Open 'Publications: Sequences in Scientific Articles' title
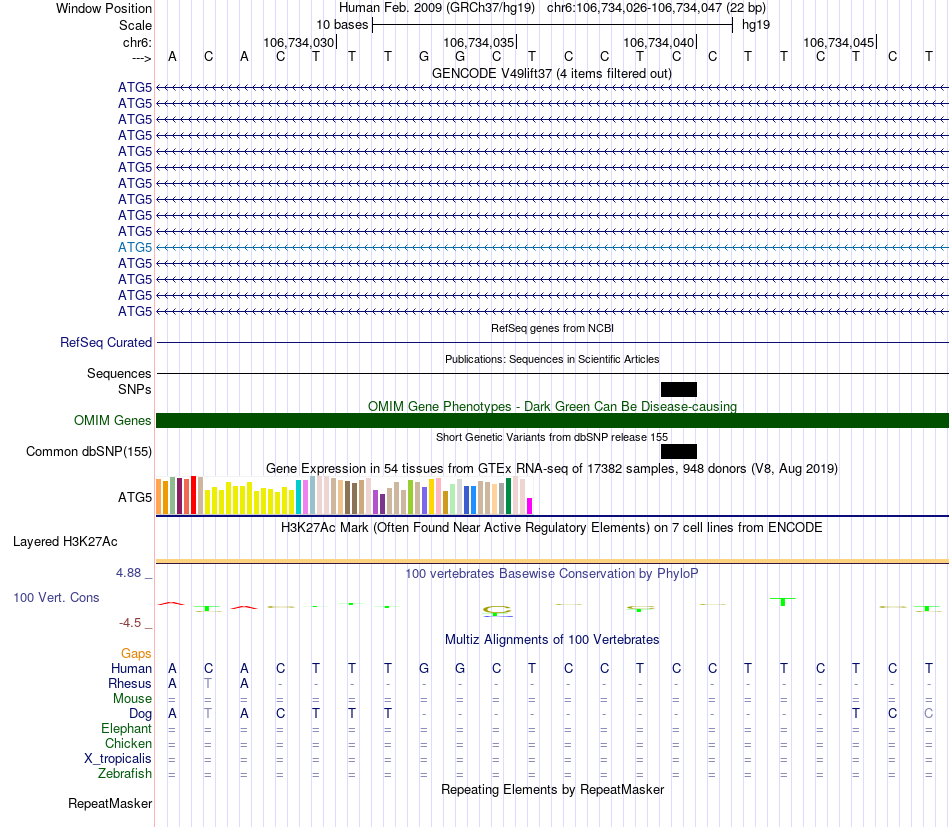This screenshot has height=827, width=950. click(x=552, y=359)
